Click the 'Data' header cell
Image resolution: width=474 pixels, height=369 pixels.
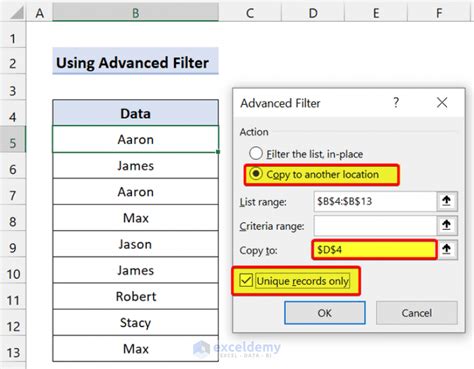[x=135, y=113]
